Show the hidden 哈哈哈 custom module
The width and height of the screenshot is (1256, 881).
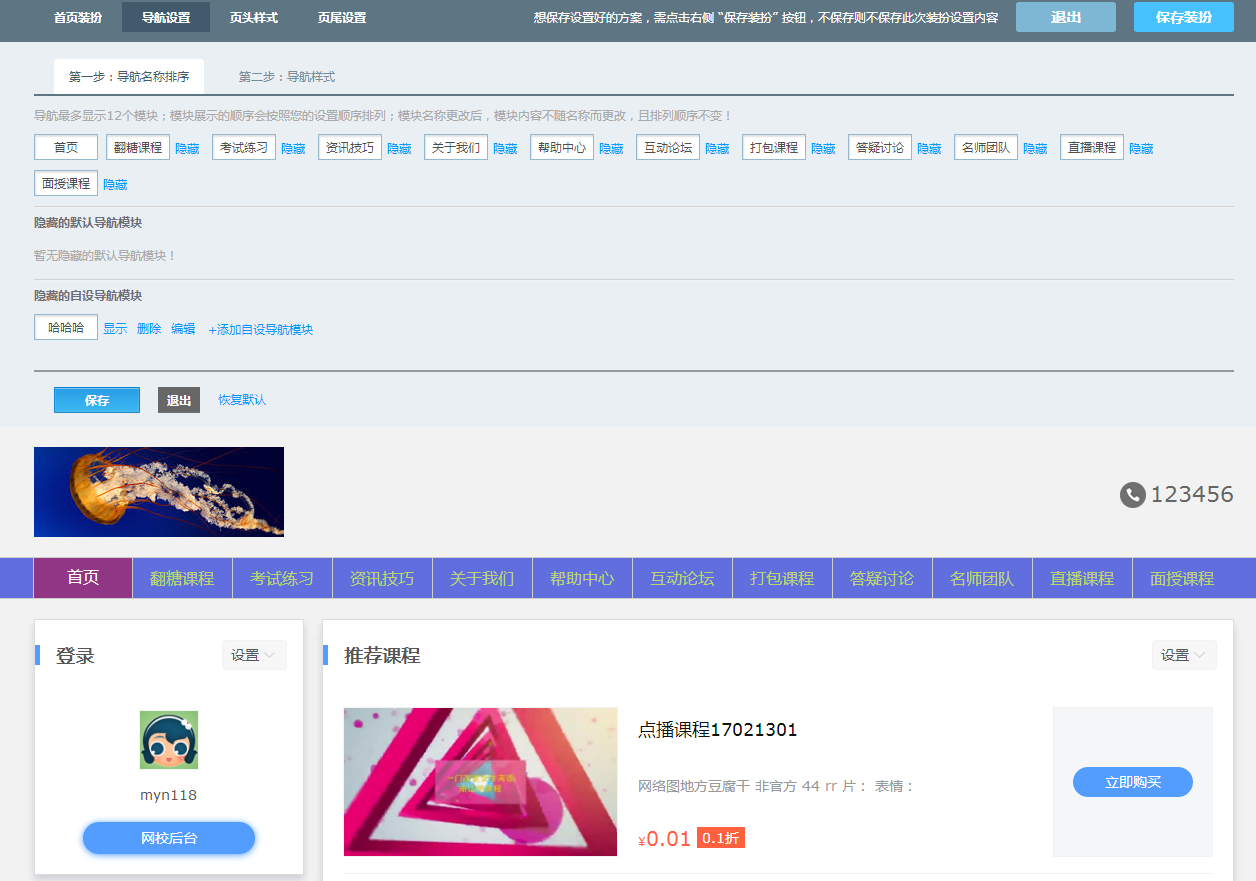point(115,329)
